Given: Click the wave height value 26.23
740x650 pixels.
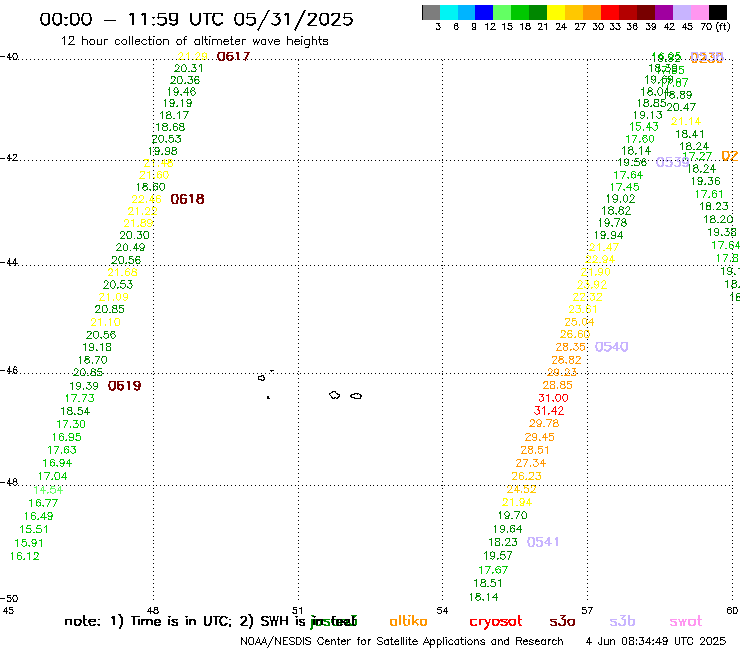Looking at the screenshot, I should pyautogui.click(x=526, y=476).
